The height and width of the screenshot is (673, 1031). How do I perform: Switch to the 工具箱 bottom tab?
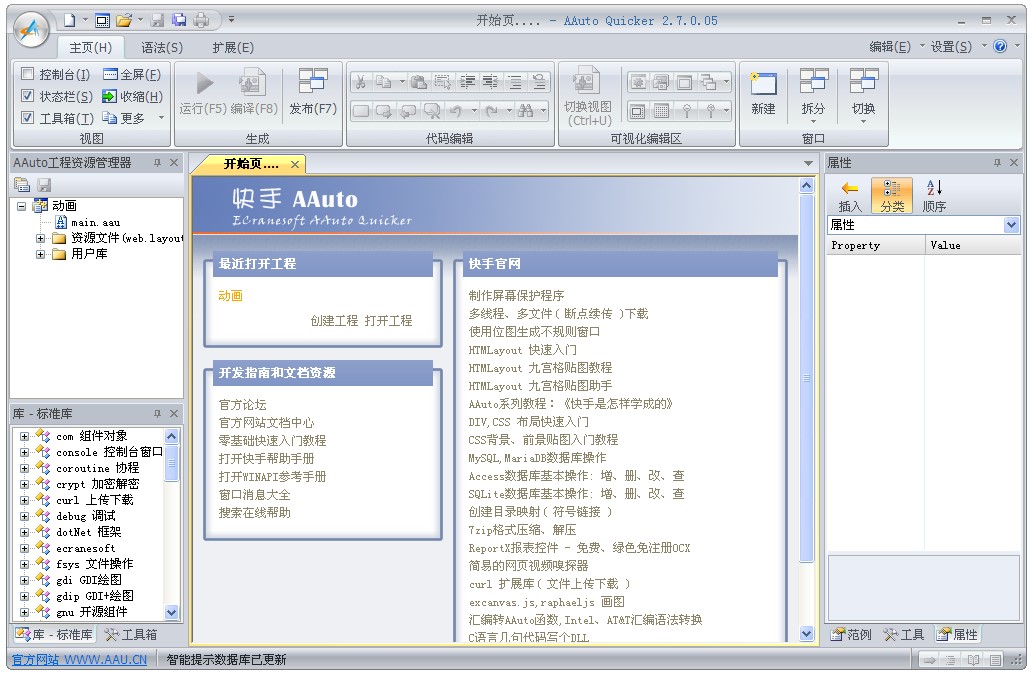pyautogui.click(x=131, y=634)
